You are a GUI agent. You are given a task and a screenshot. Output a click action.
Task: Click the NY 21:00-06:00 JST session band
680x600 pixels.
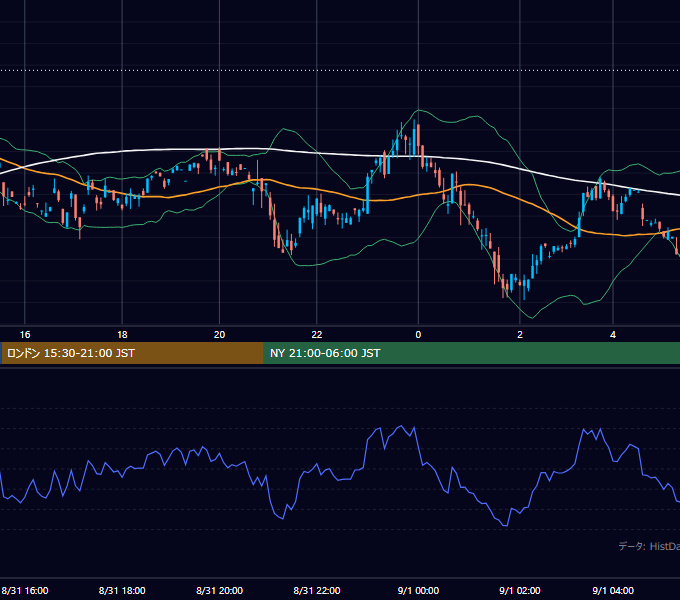(x=472, y=353)
